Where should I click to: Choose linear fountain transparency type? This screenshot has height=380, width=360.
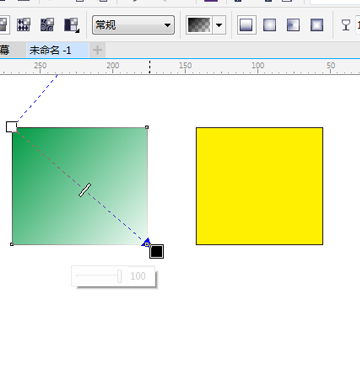(x=246, y=25)
